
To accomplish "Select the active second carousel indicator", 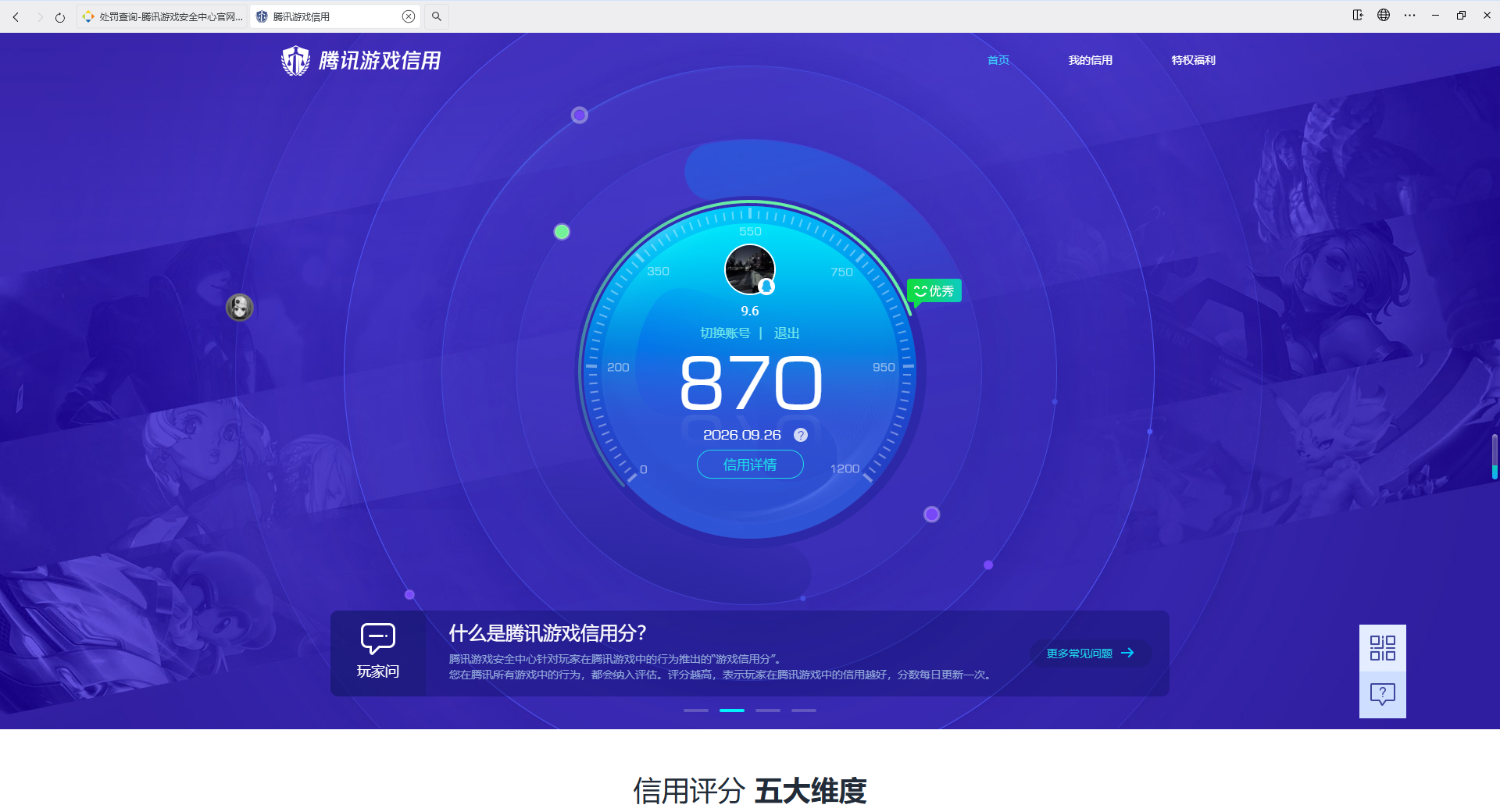I will pos(732,710).
